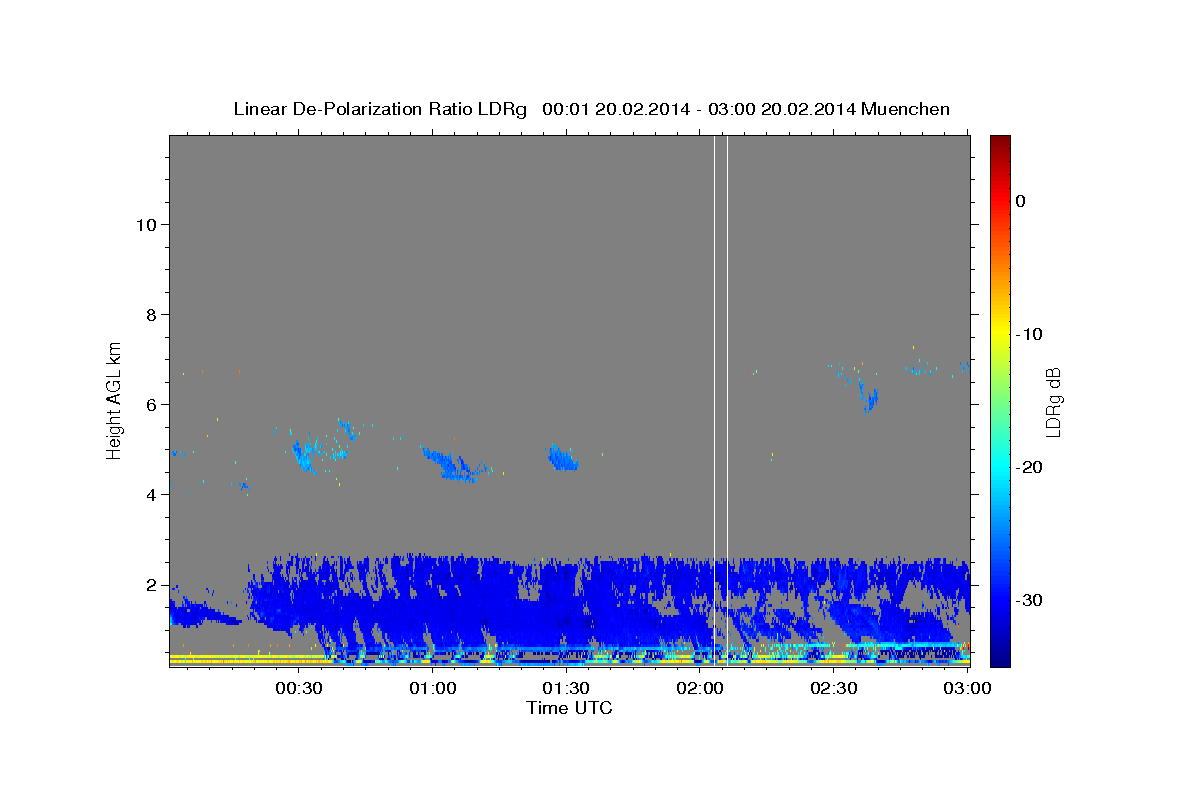Click the height tick label 4
The width and height of the screenshot is (1200, 800).
(150, 495)
